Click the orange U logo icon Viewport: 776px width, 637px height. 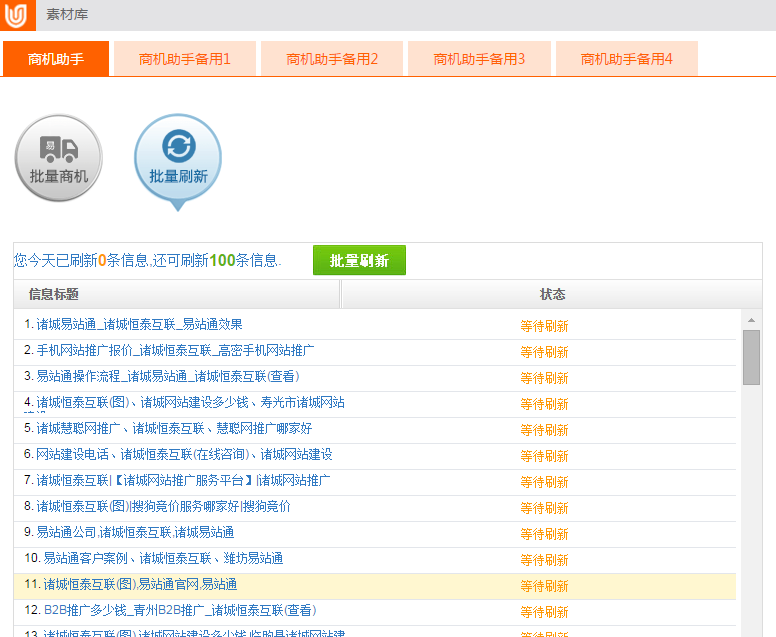(17, 15)
